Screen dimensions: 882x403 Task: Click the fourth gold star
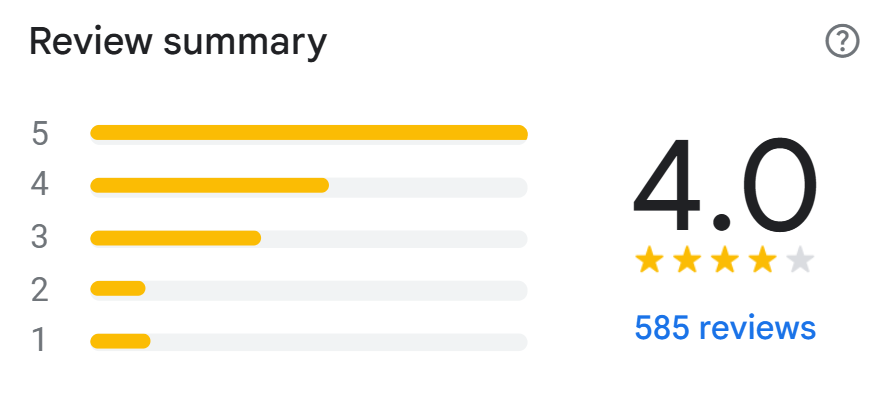tap(762, 261)
